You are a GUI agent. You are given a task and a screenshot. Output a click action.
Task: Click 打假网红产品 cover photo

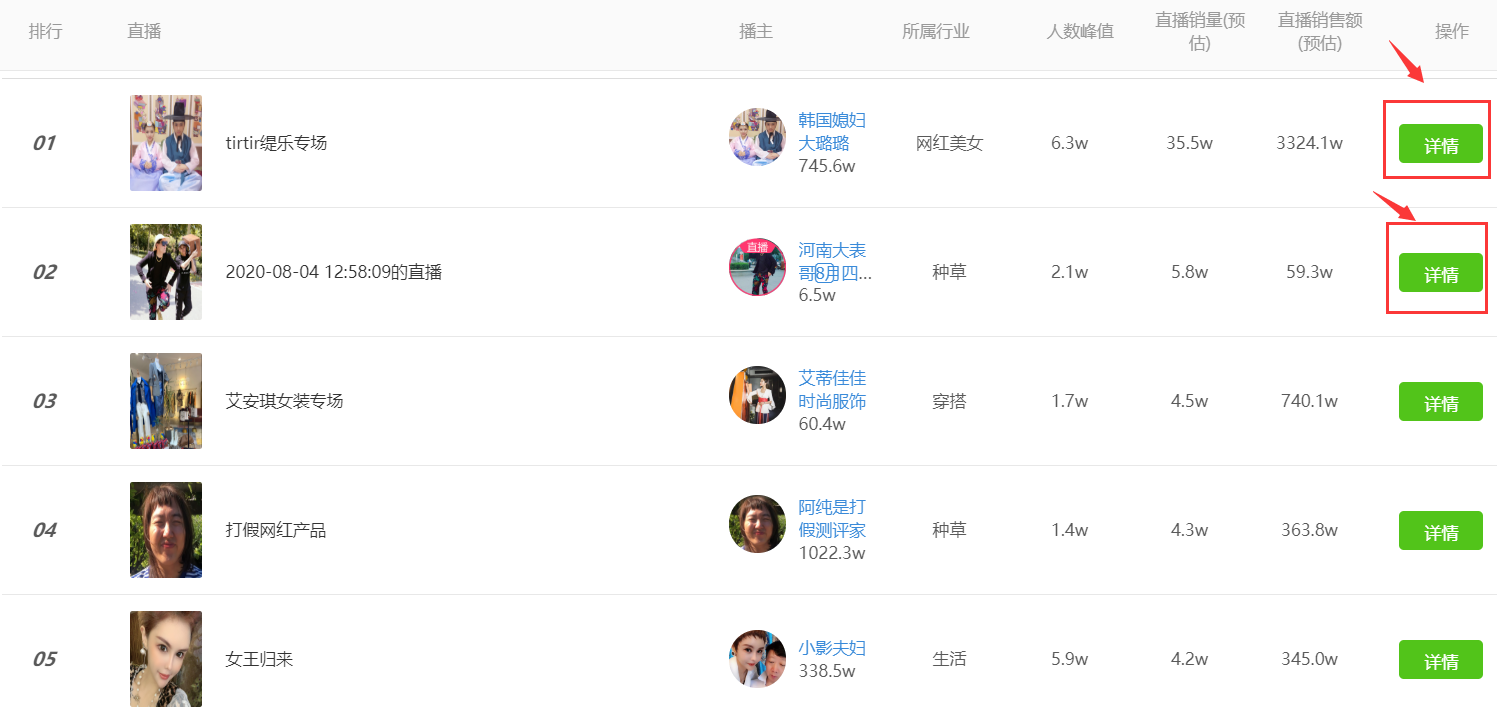pyautogui.click(x=166, y=530)
